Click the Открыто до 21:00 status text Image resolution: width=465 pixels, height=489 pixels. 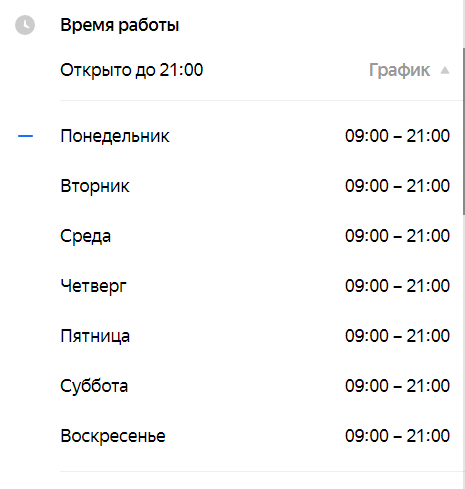(x=132, y=70)
